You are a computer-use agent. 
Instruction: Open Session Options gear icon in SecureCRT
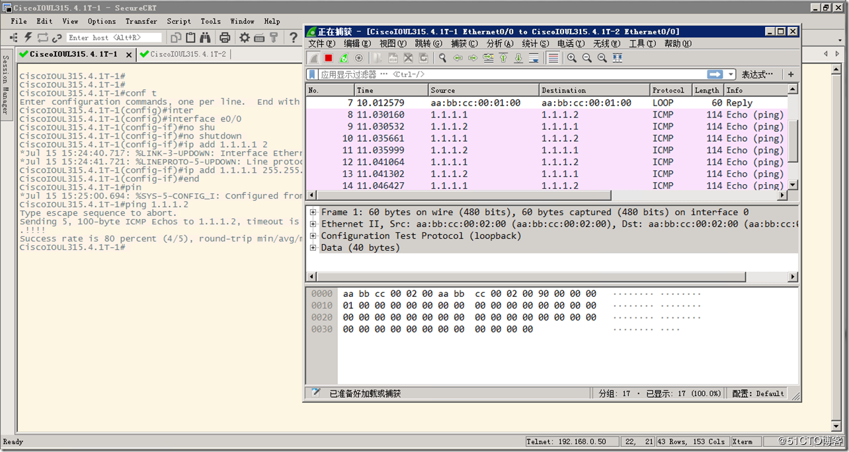[245, 37]
